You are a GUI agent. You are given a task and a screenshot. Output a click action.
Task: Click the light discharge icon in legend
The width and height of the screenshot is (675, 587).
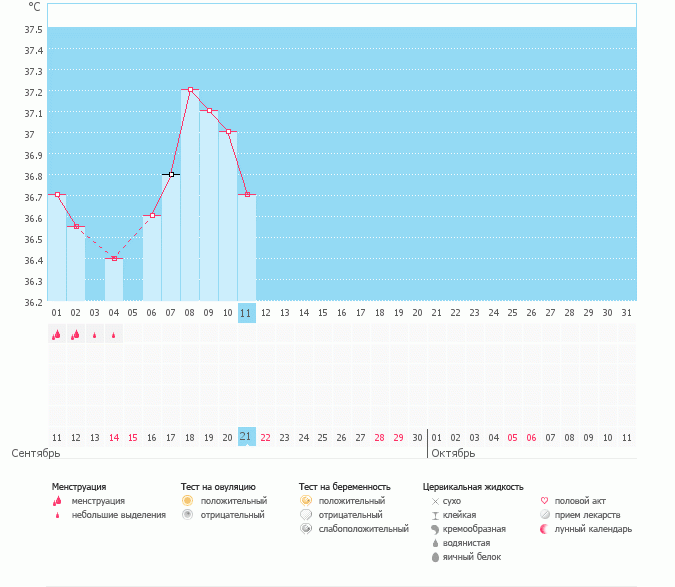(58, 515)
